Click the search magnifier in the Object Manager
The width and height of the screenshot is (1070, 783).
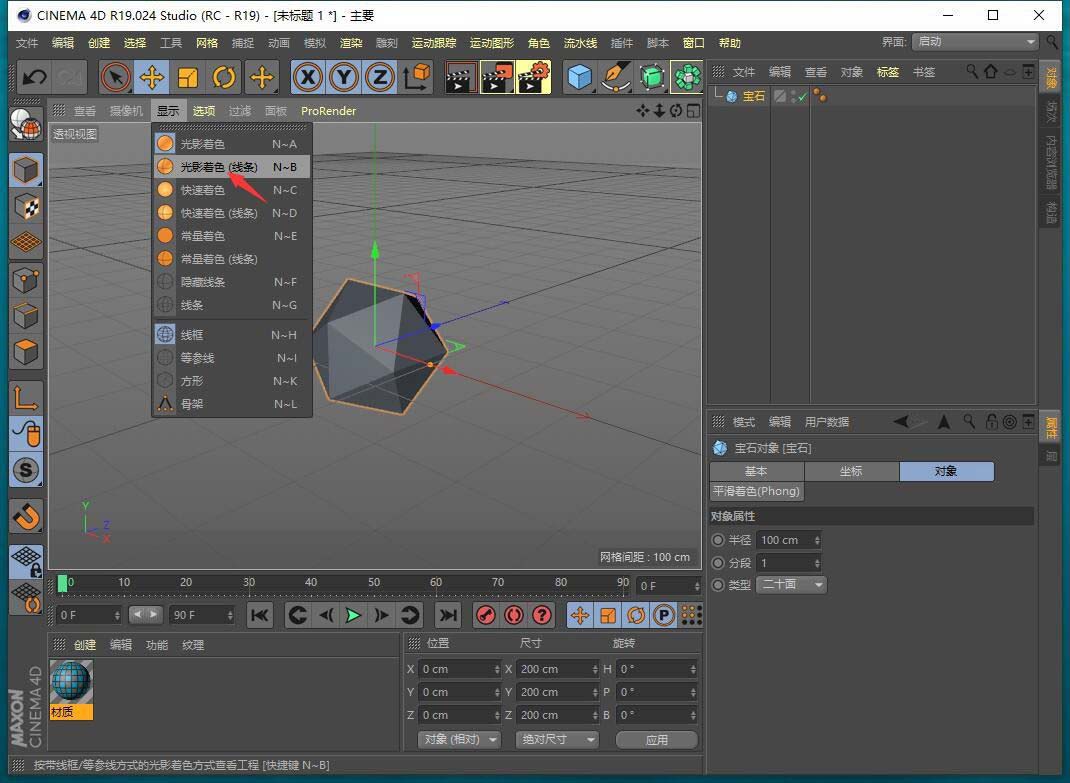pyautogui.click(x=972, y=72)
